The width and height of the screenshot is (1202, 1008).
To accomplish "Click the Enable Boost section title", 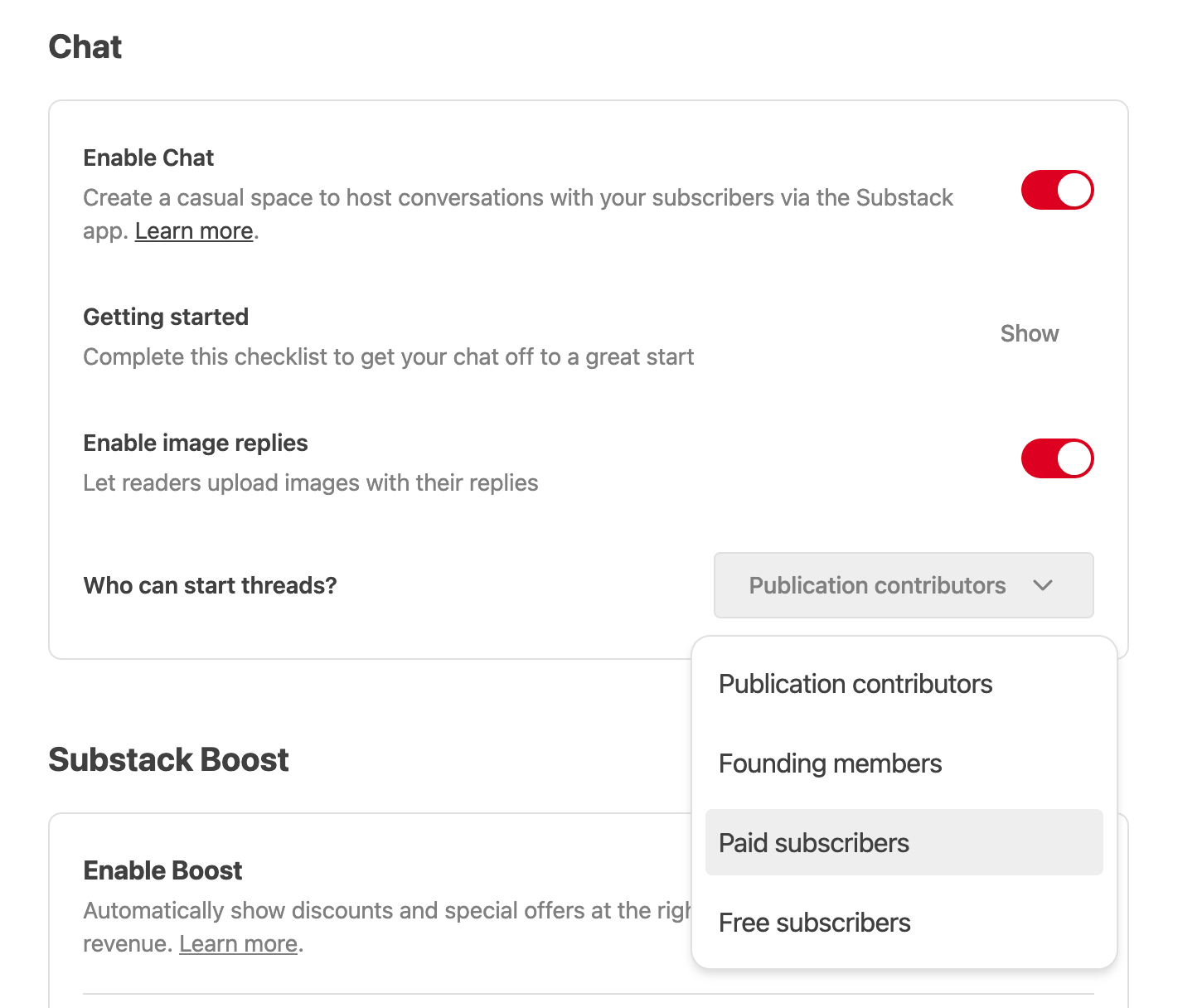I will pyautogui.click(x=162, y=870).
